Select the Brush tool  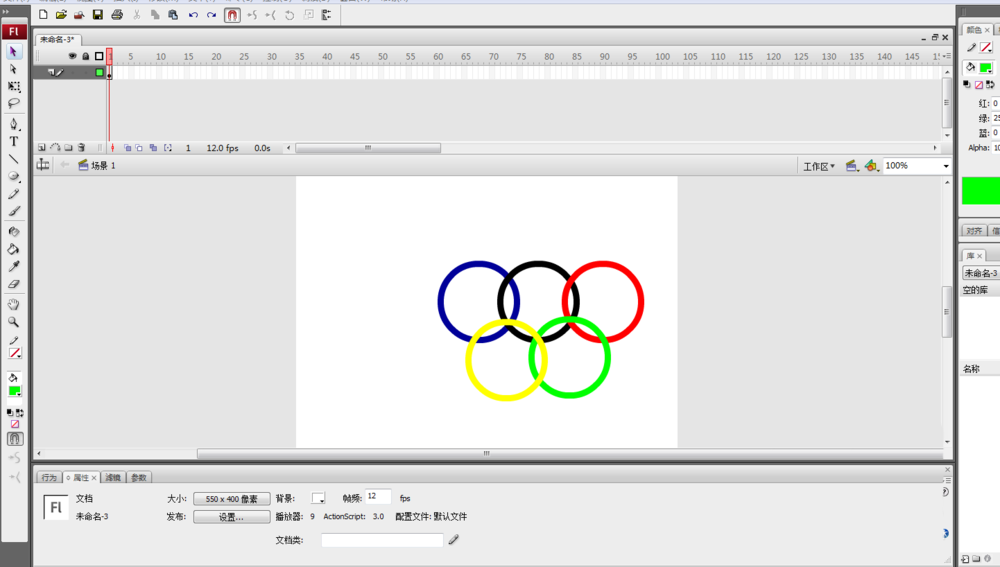13,211
